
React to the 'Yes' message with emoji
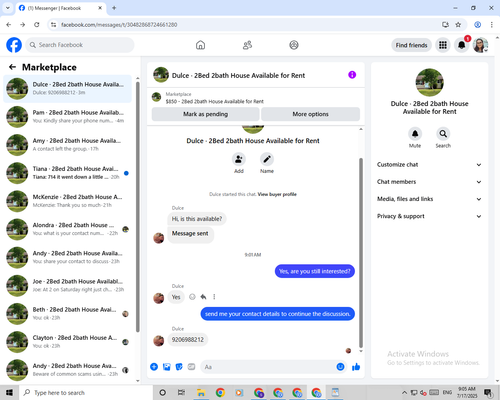192,297
